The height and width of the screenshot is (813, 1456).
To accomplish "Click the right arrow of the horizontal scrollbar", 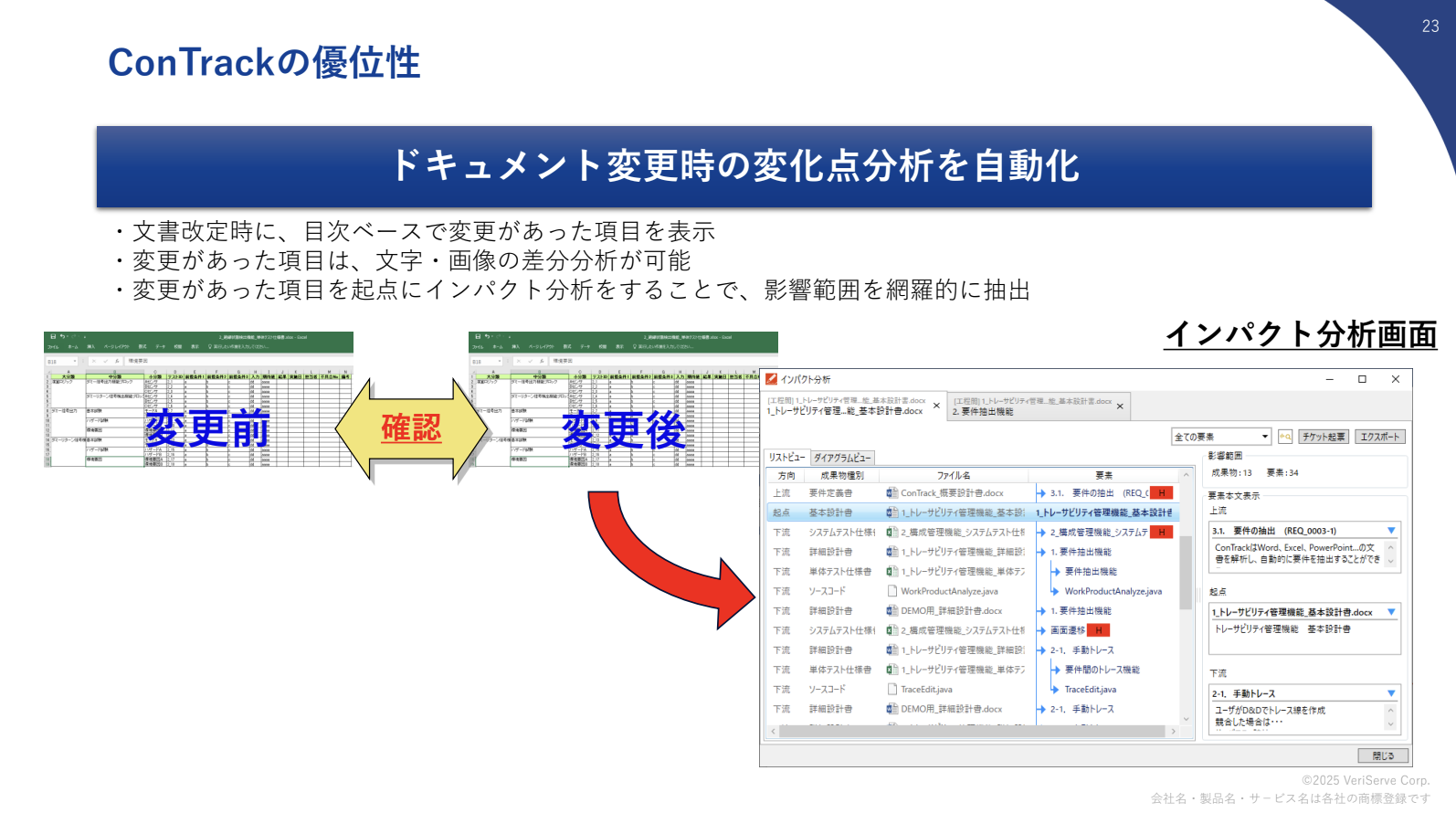I will [1174, 731].
